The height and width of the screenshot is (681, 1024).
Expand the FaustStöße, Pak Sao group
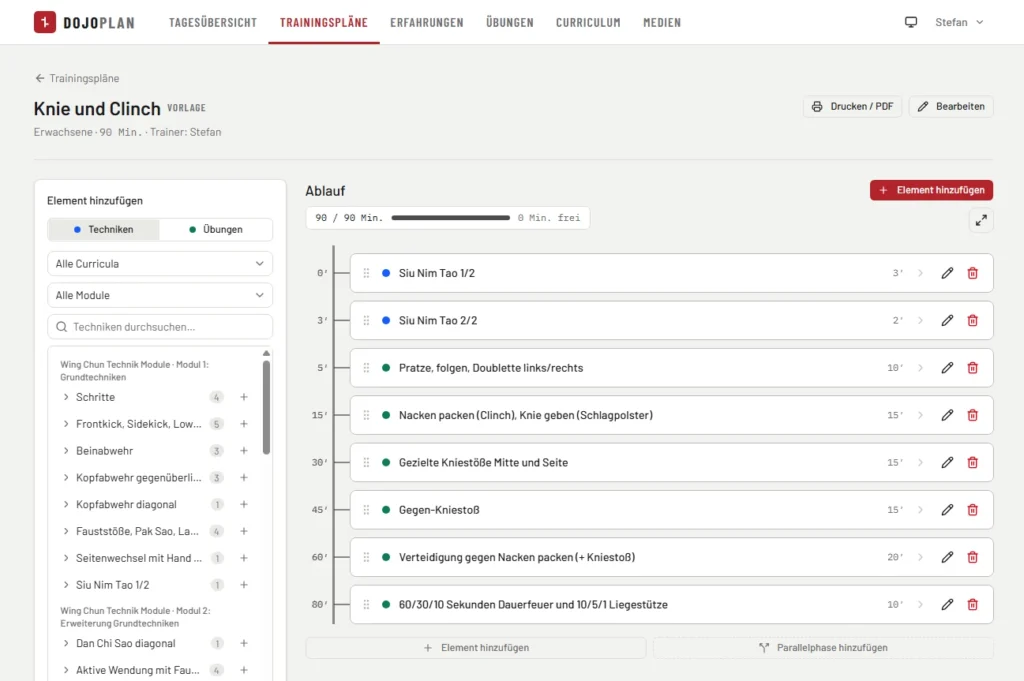pos(66,531)
